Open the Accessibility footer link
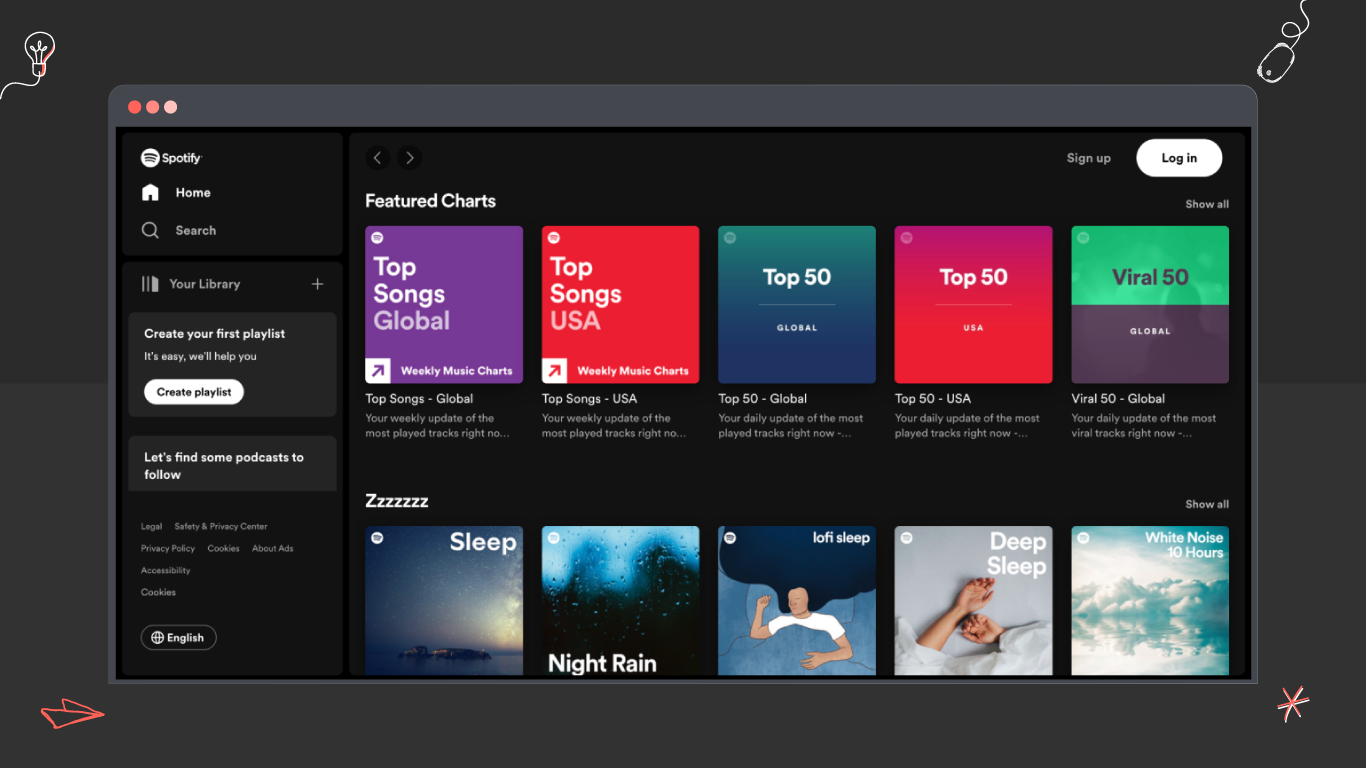This screenshot has height=768, width=1366. (165, 570)
